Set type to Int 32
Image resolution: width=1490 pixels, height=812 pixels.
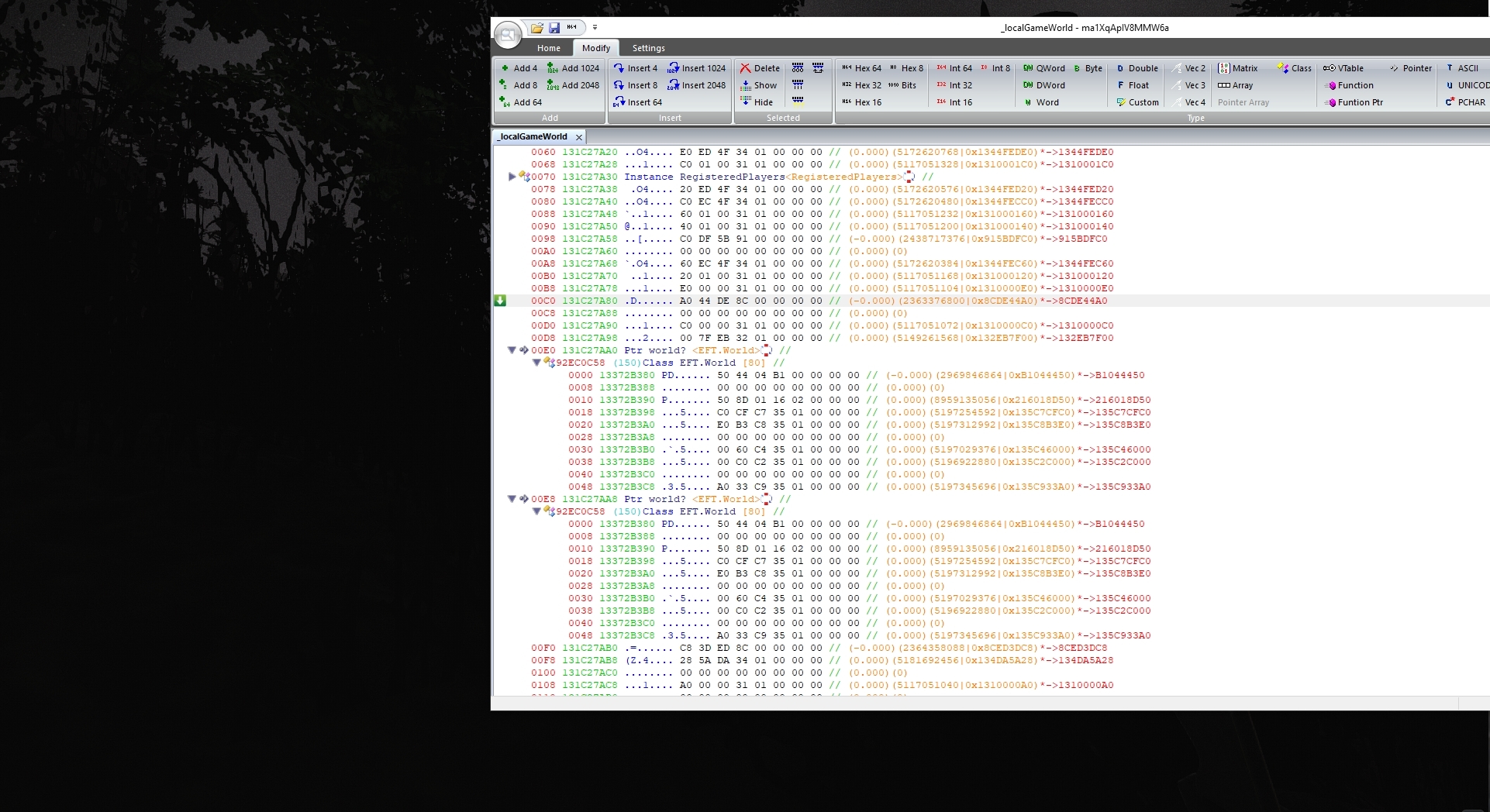click(954, 85)
